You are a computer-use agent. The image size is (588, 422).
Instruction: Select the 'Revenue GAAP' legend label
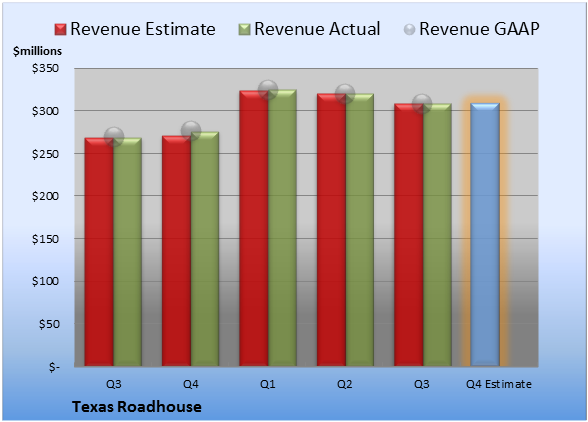[x=479, y=29]
